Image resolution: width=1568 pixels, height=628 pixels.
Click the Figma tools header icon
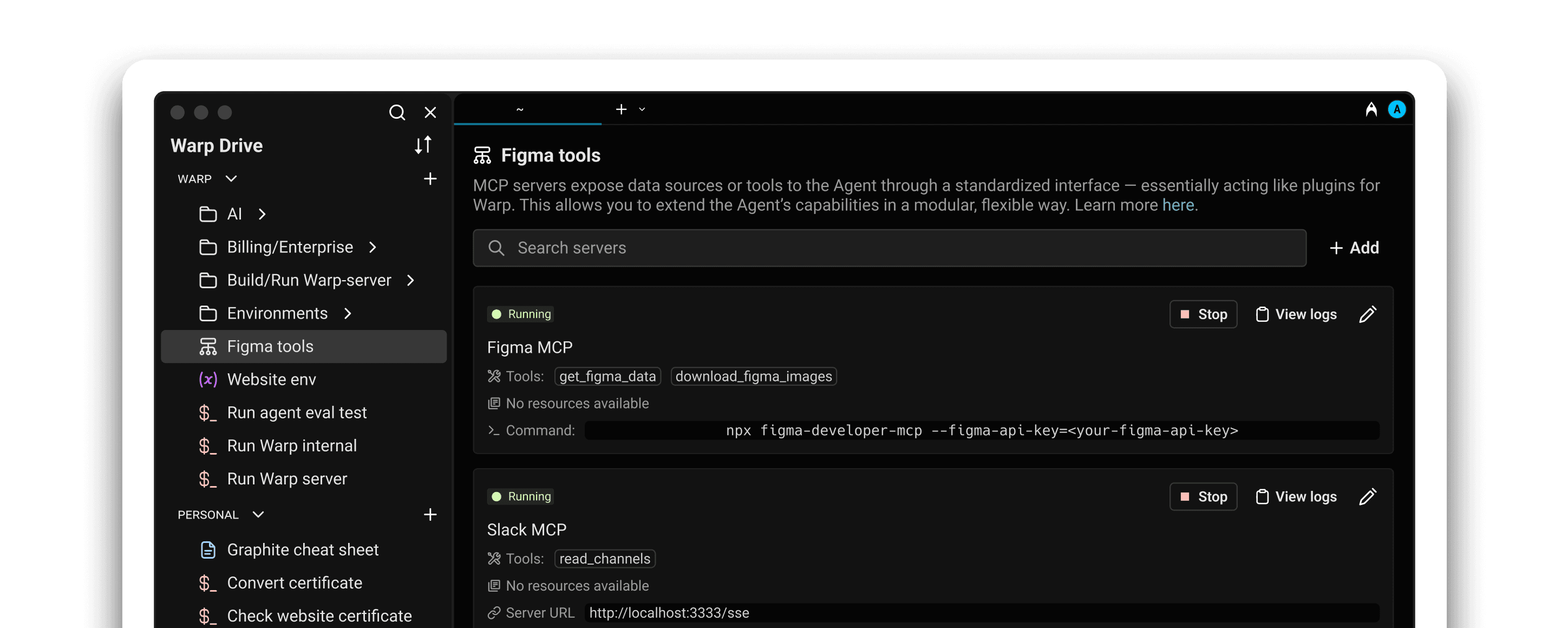(x=482, y=156)
